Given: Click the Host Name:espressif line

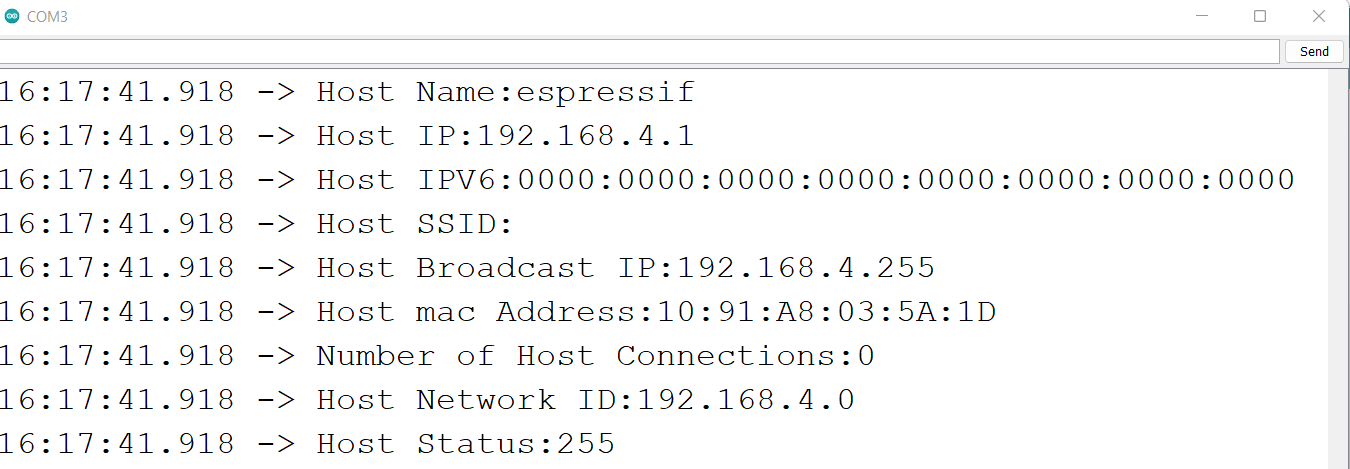Looking at the screenshot, I should pos(347,92).
